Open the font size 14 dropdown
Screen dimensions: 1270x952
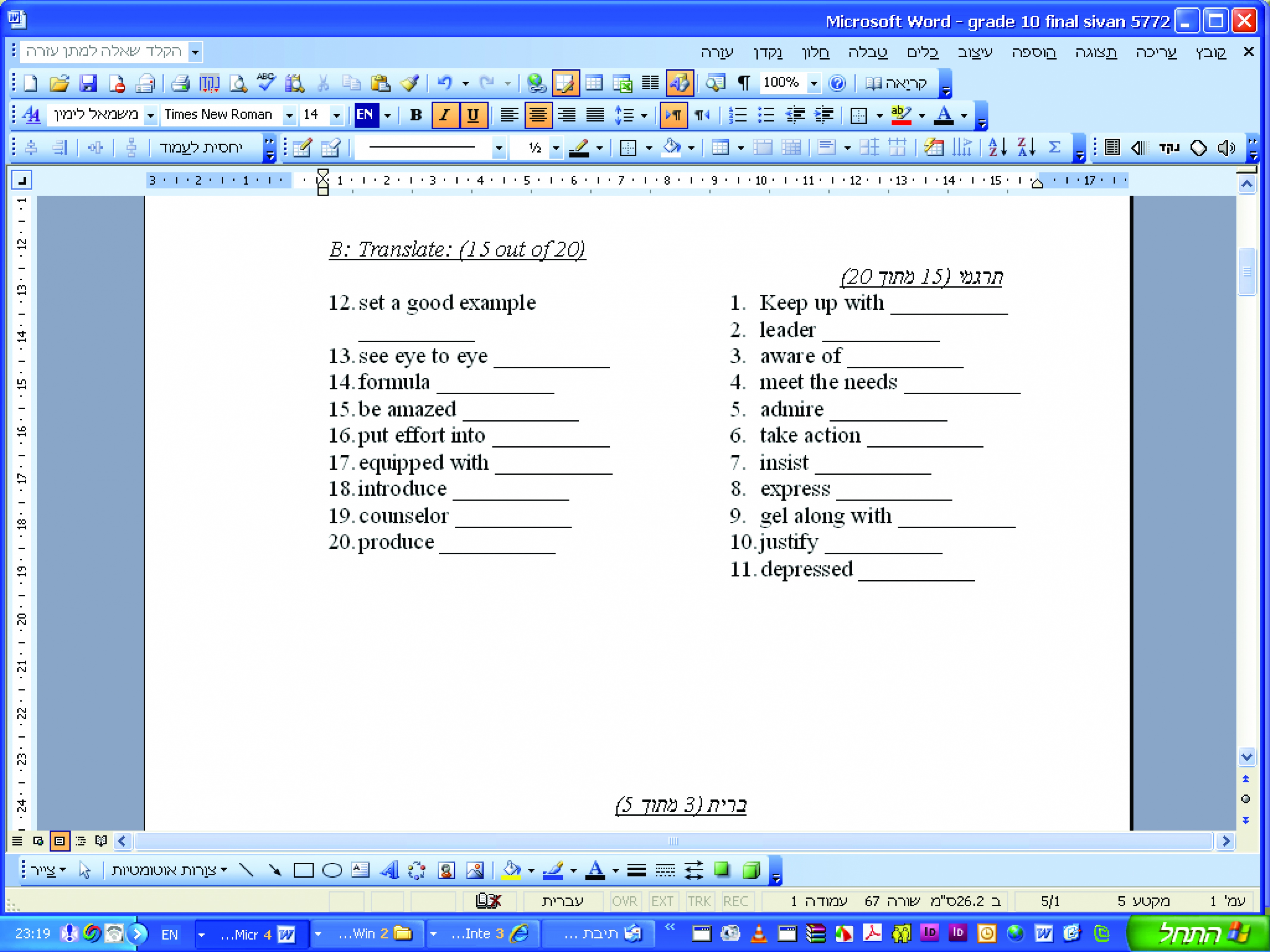click(336, 115)
